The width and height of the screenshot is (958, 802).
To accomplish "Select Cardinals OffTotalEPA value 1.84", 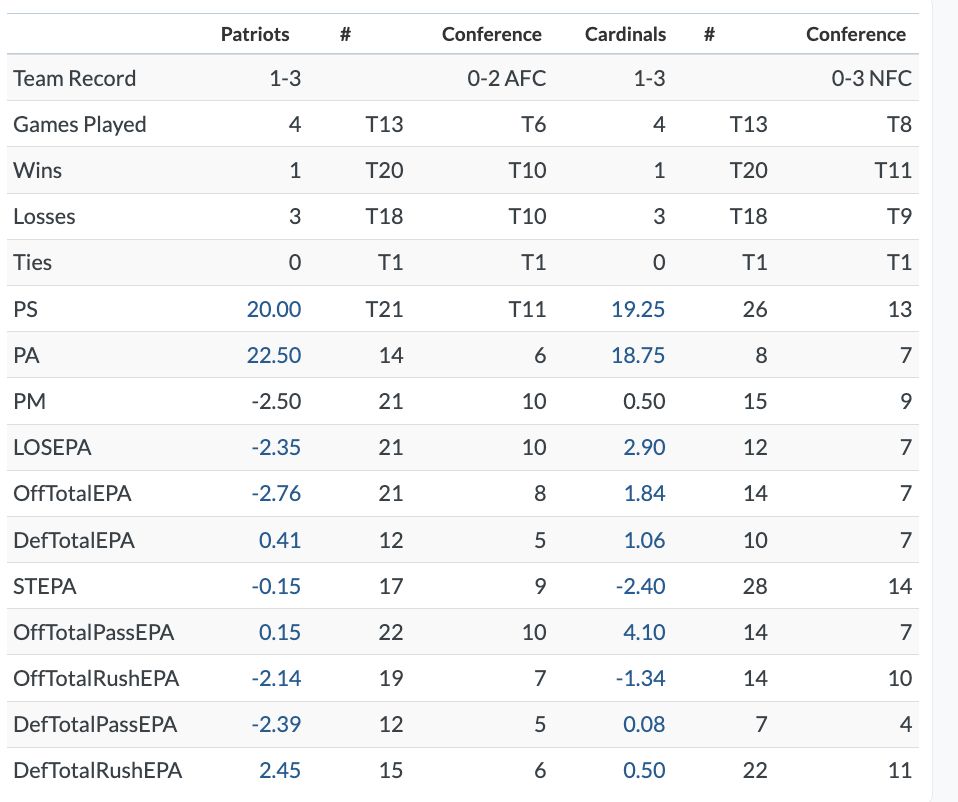I will pyautogui.click(x=644, y=494).
